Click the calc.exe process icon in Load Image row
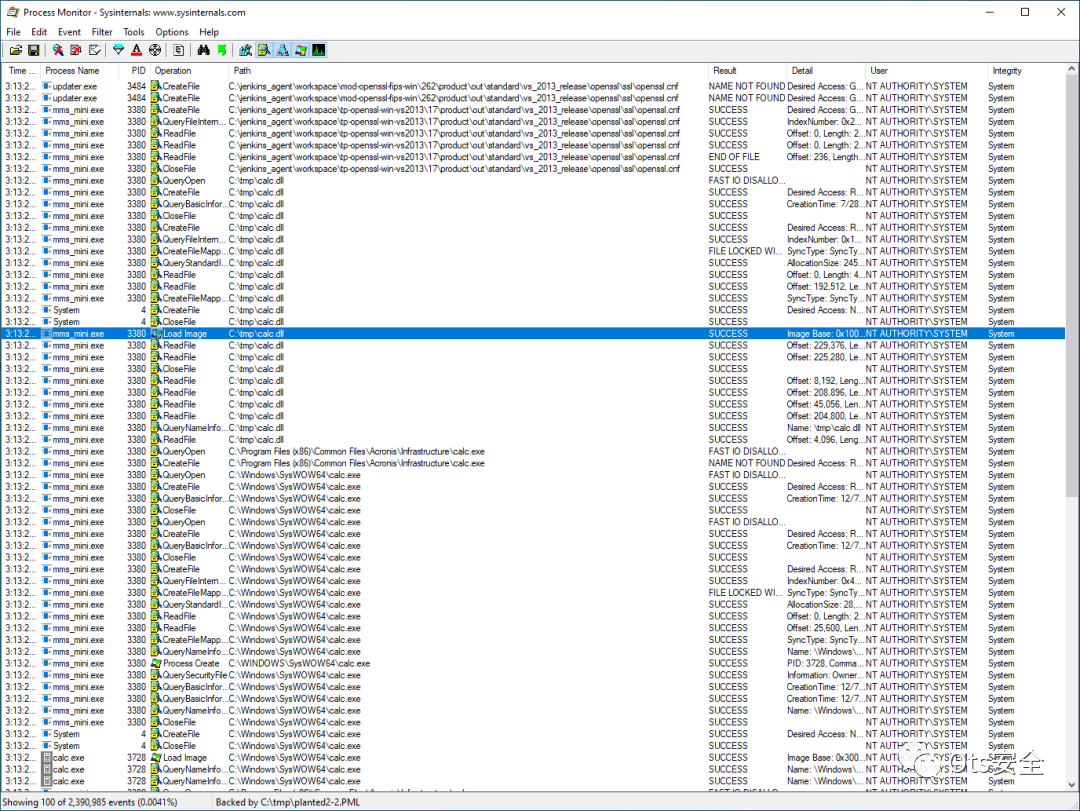The height and width of the screenshot is (811, 1080). [x=47, y=757]
